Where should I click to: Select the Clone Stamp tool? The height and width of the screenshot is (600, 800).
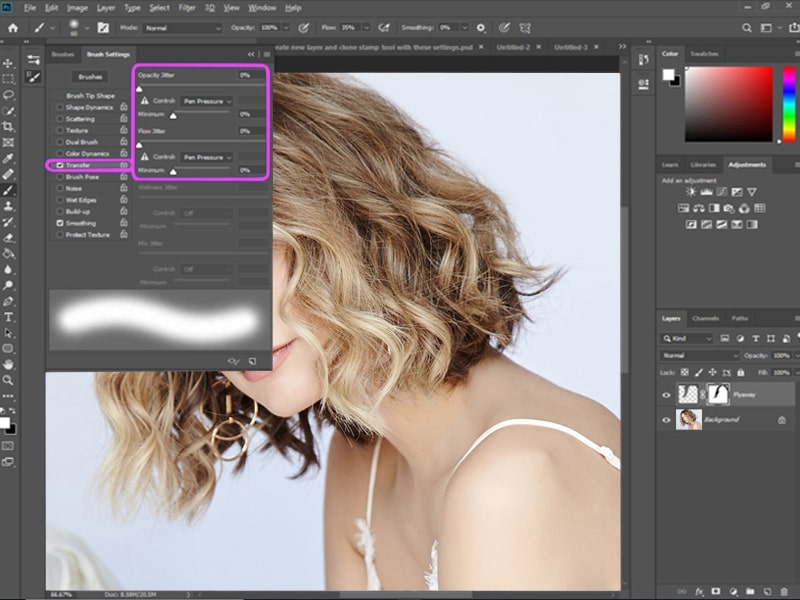point(8,206)
